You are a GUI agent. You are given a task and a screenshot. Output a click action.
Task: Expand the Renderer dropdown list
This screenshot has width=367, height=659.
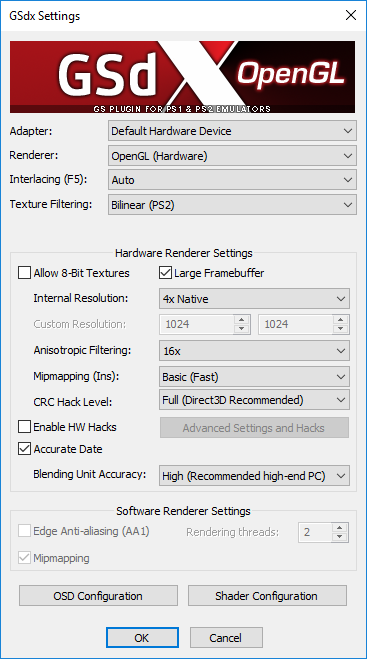click(x=232, y=156)
